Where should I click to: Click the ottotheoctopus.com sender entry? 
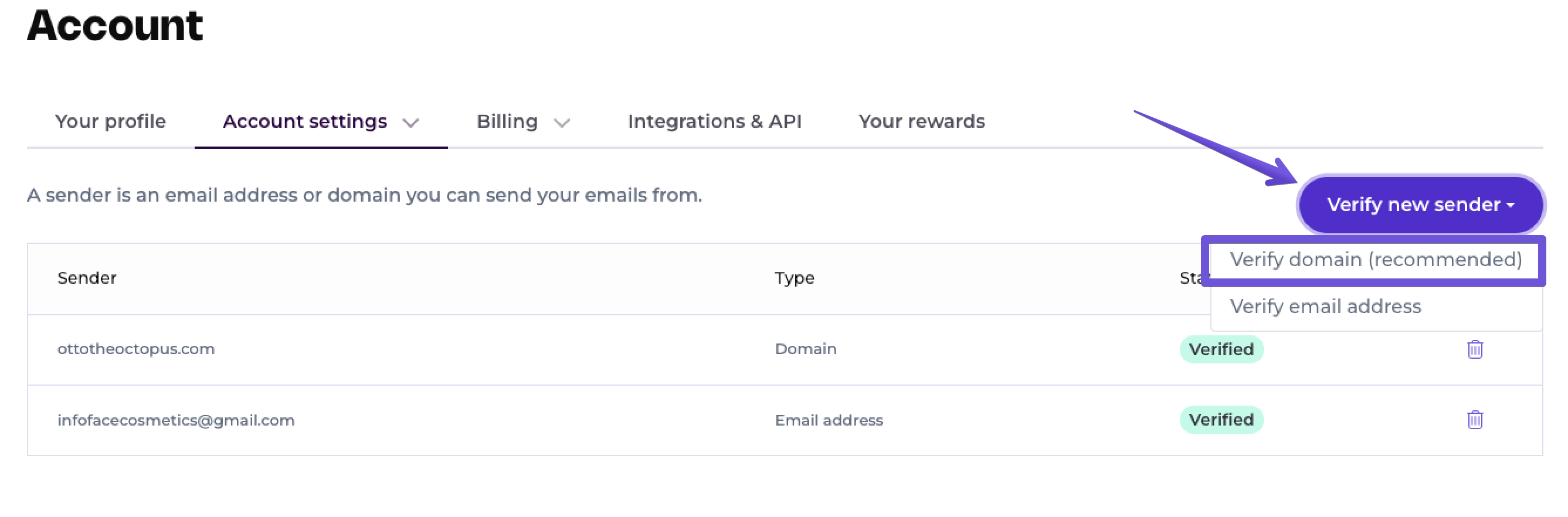(x=135, y=349)
